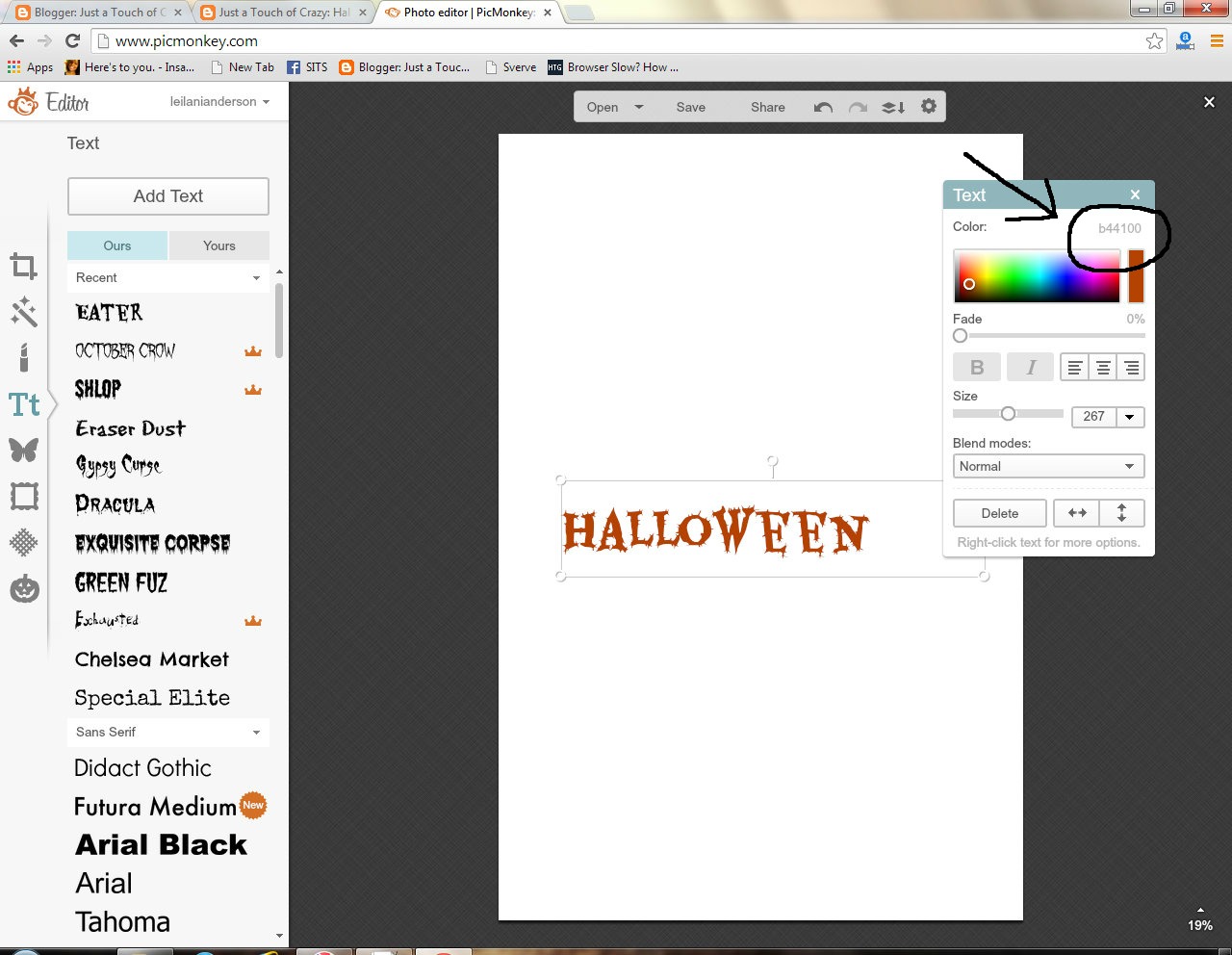
Task: Set text alignment to center
Action: click(x=1103, y=367)
